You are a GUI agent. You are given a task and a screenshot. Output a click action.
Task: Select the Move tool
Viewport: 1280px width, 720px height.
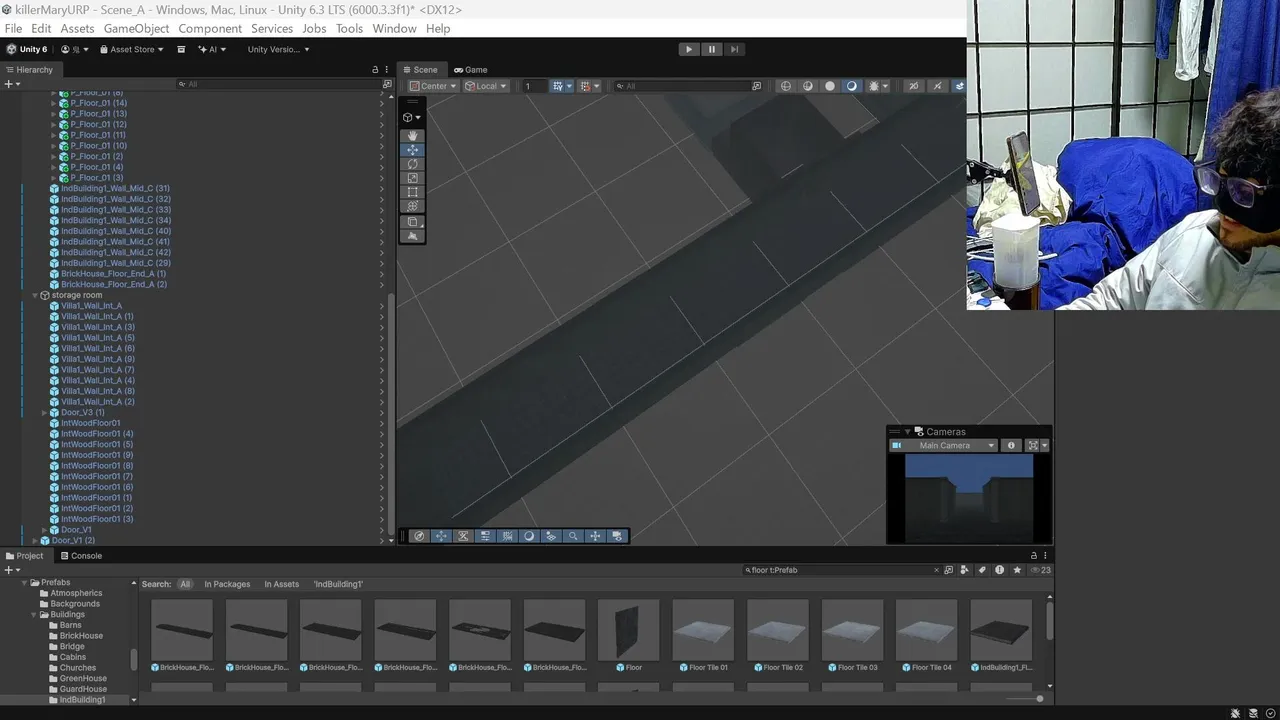click(x=412, y=150)
